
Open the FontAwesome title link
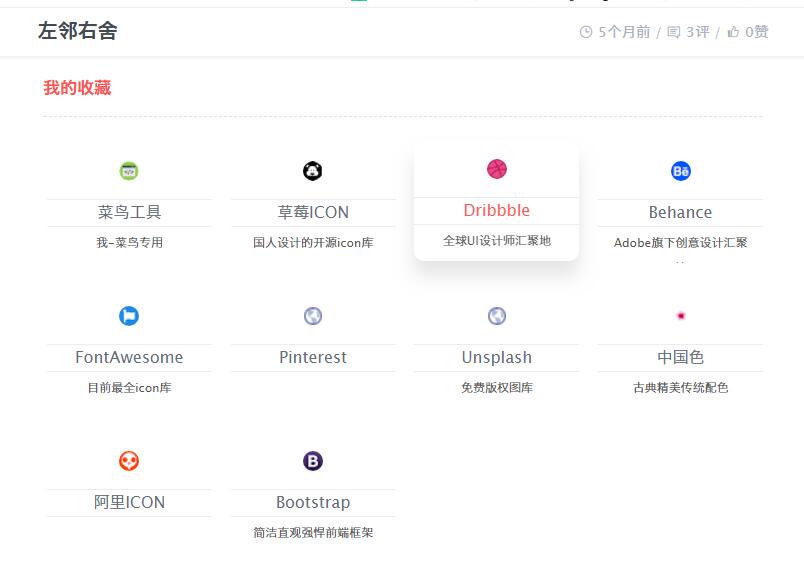(129, 357)
